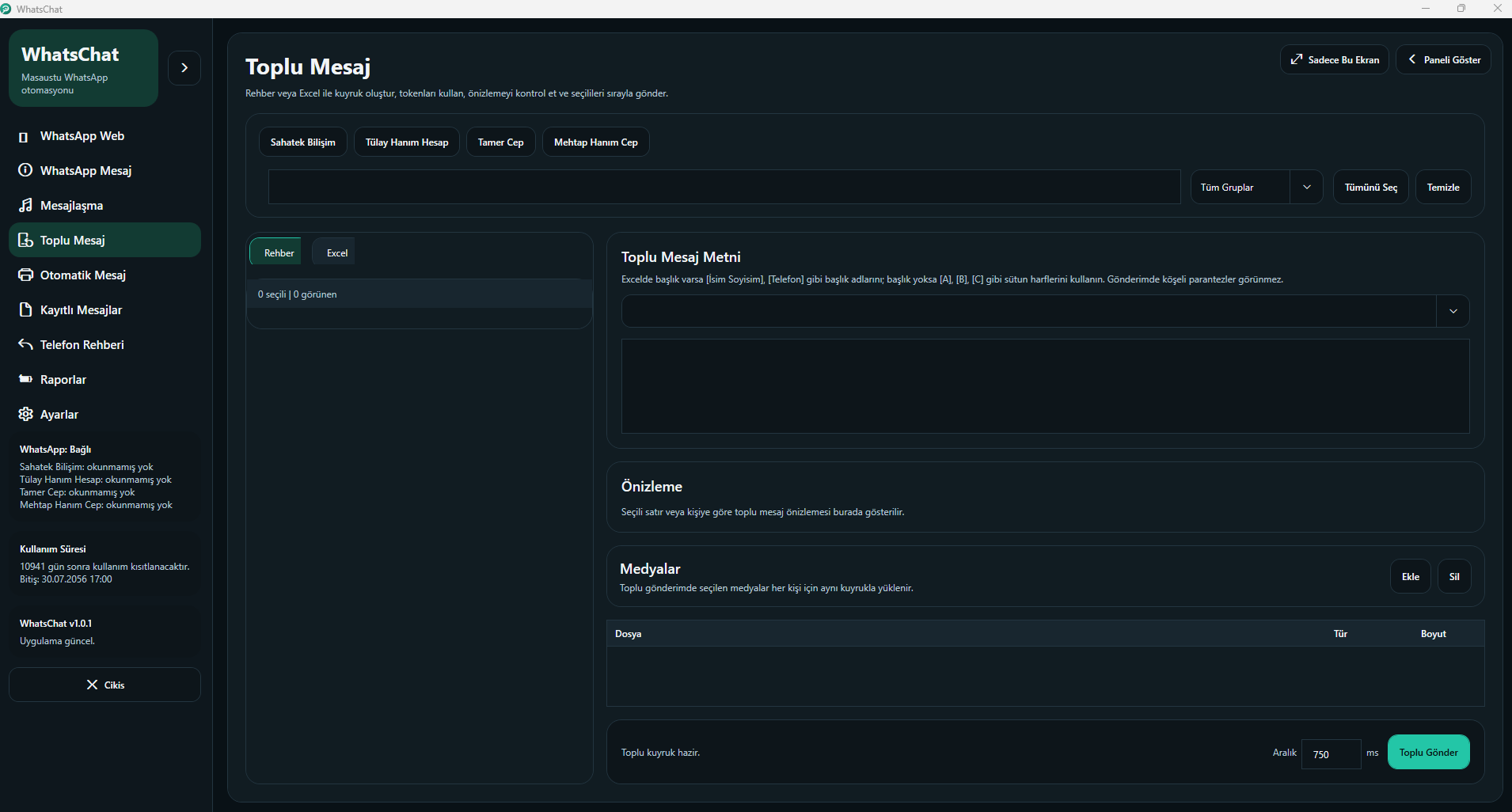This screenshot has width=1512, height=812.
Task: Click the Temizle button
Action: [1443, 188]
